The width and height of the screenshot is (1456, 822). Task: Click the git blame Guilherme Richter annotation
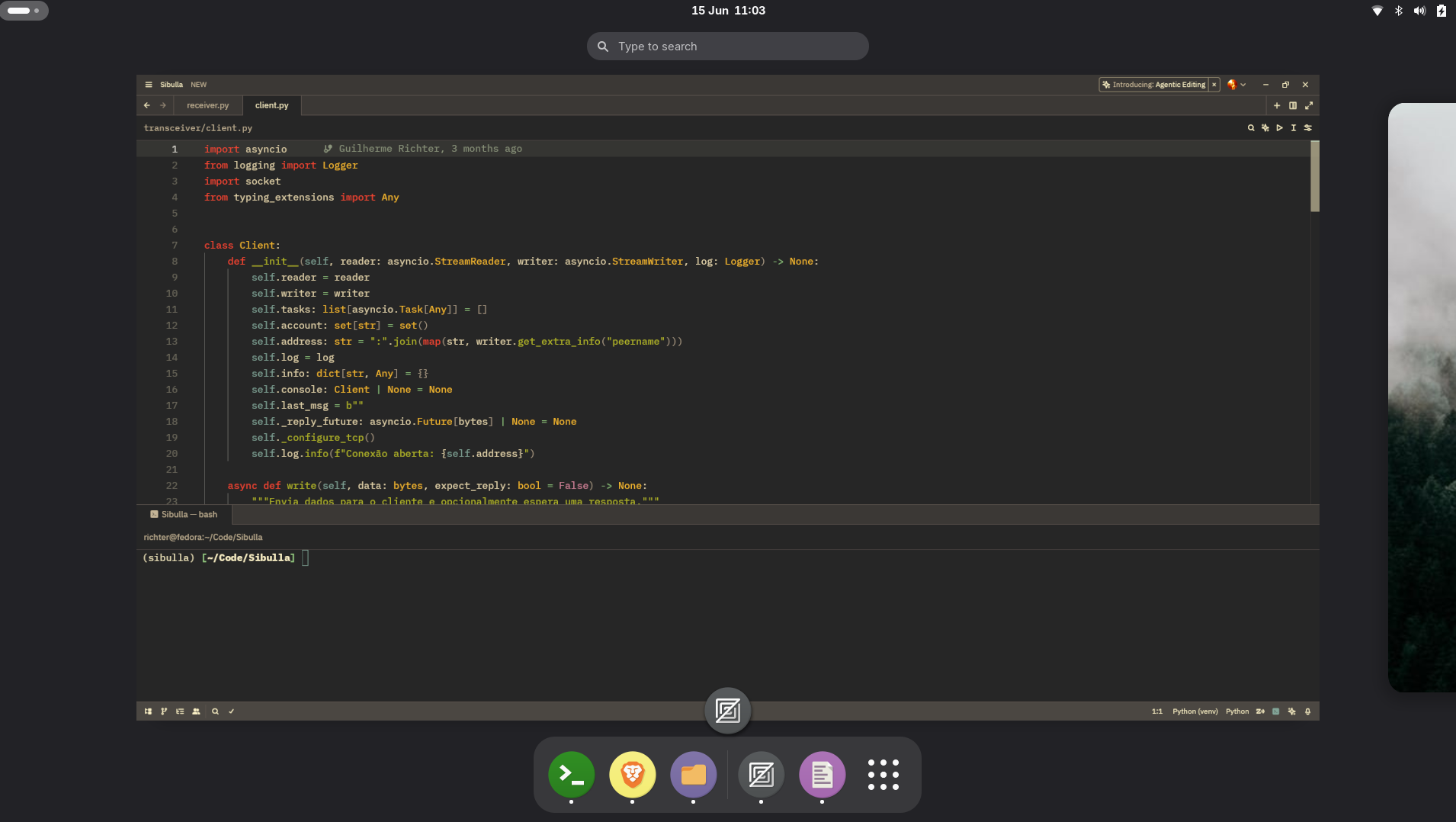[423, 149]
